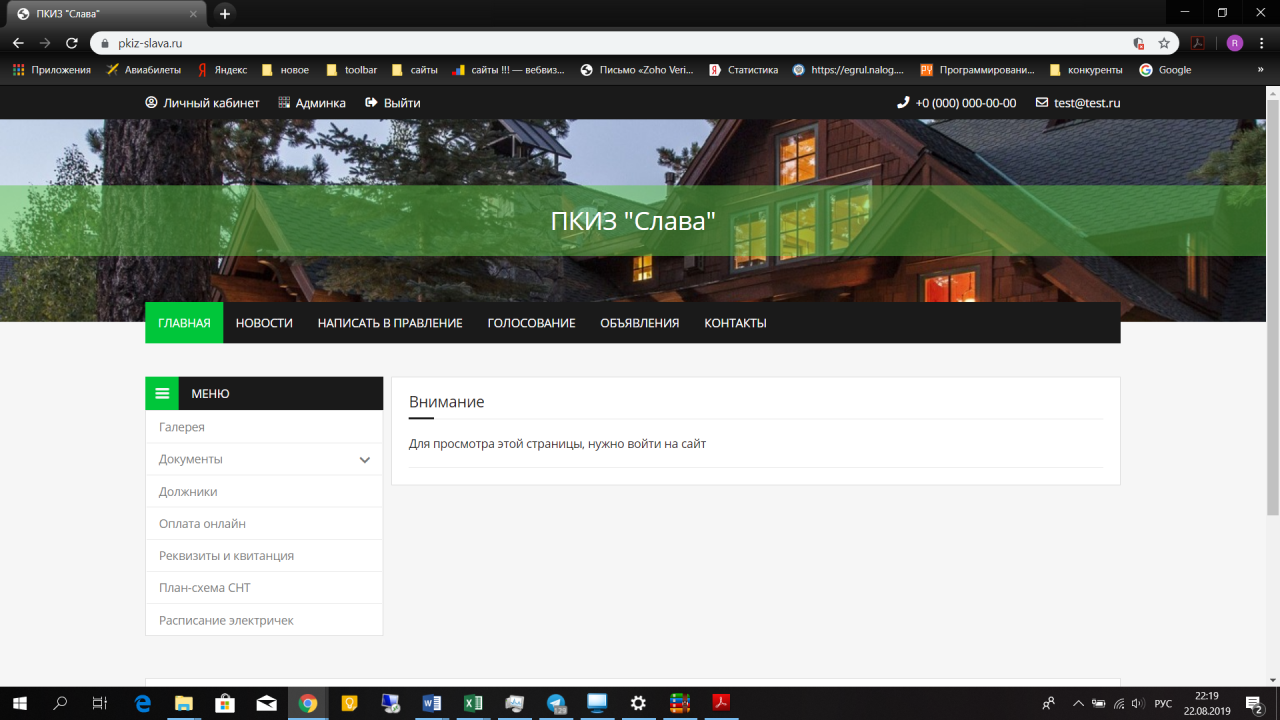Switch the РУС keyboard language indicator
Viewport: 1280px width, 720px height.
1163,703
